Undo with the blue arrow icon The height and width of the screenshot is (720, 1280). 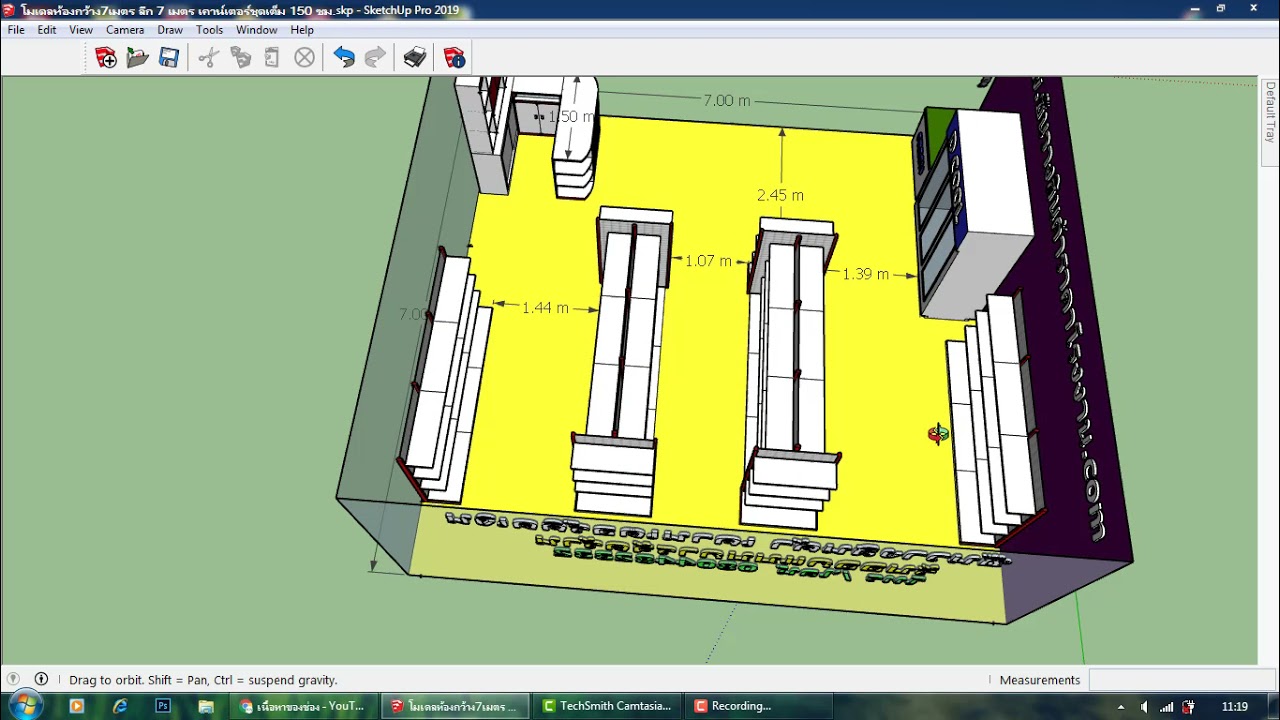pos(344,58)
